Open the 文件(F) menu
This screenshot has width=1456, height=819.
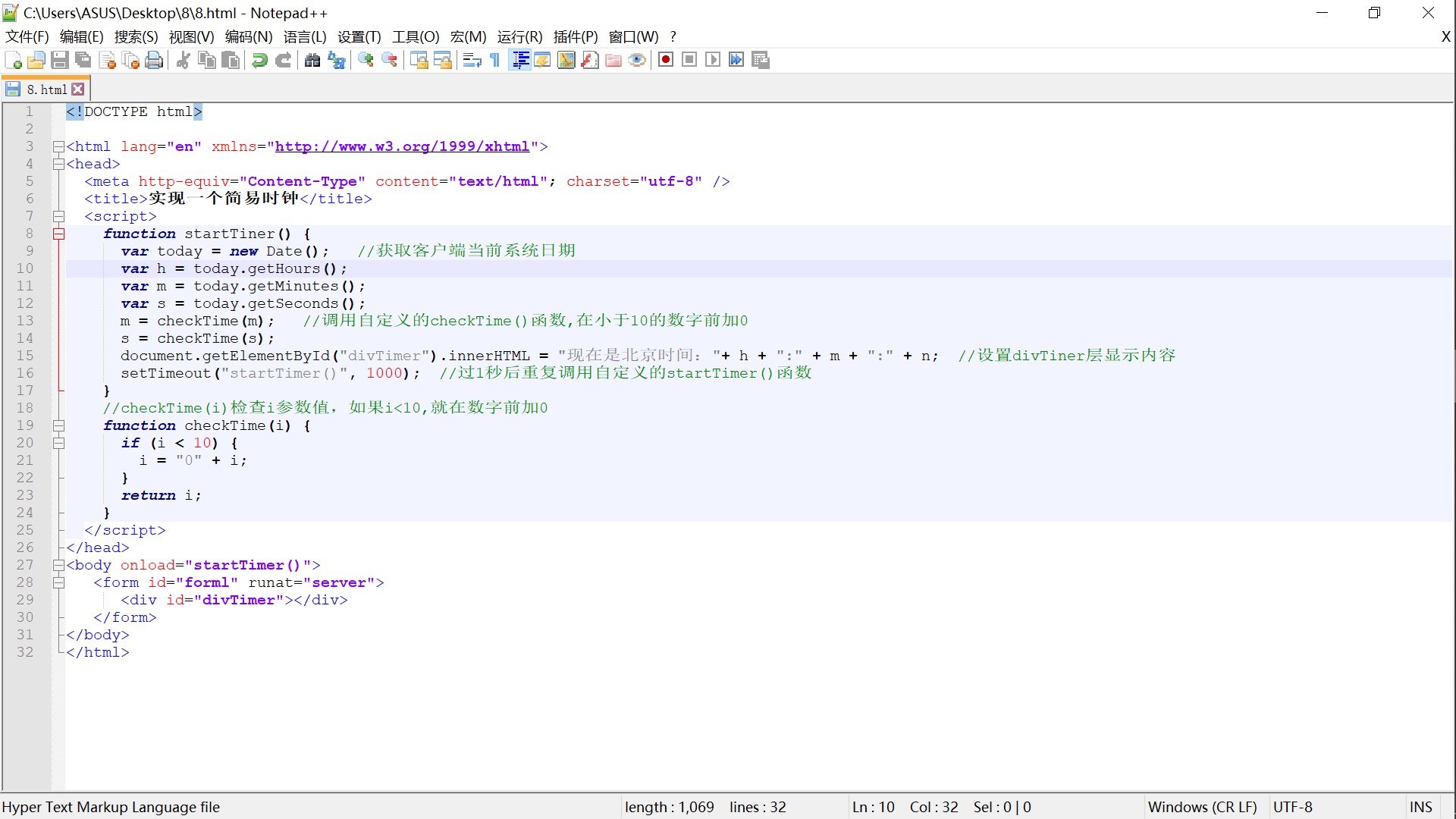click(x=27, y=36)
